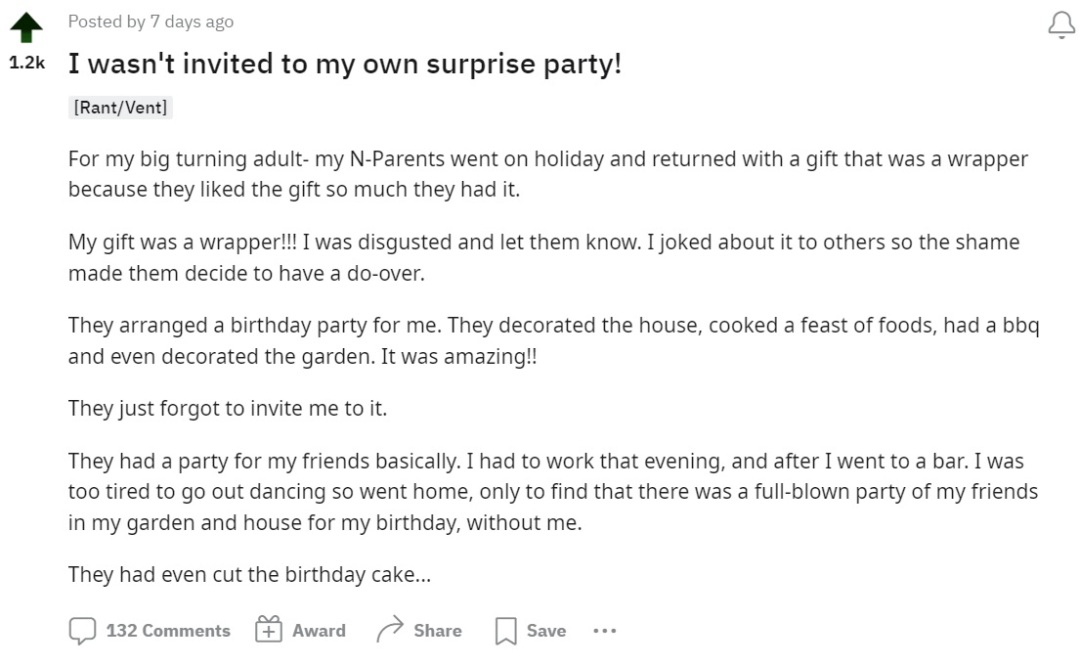Image resolution: width=1080 pixels, height=665 pixels.
Task: Open the 132 Comments link
Action: point(167,631)
